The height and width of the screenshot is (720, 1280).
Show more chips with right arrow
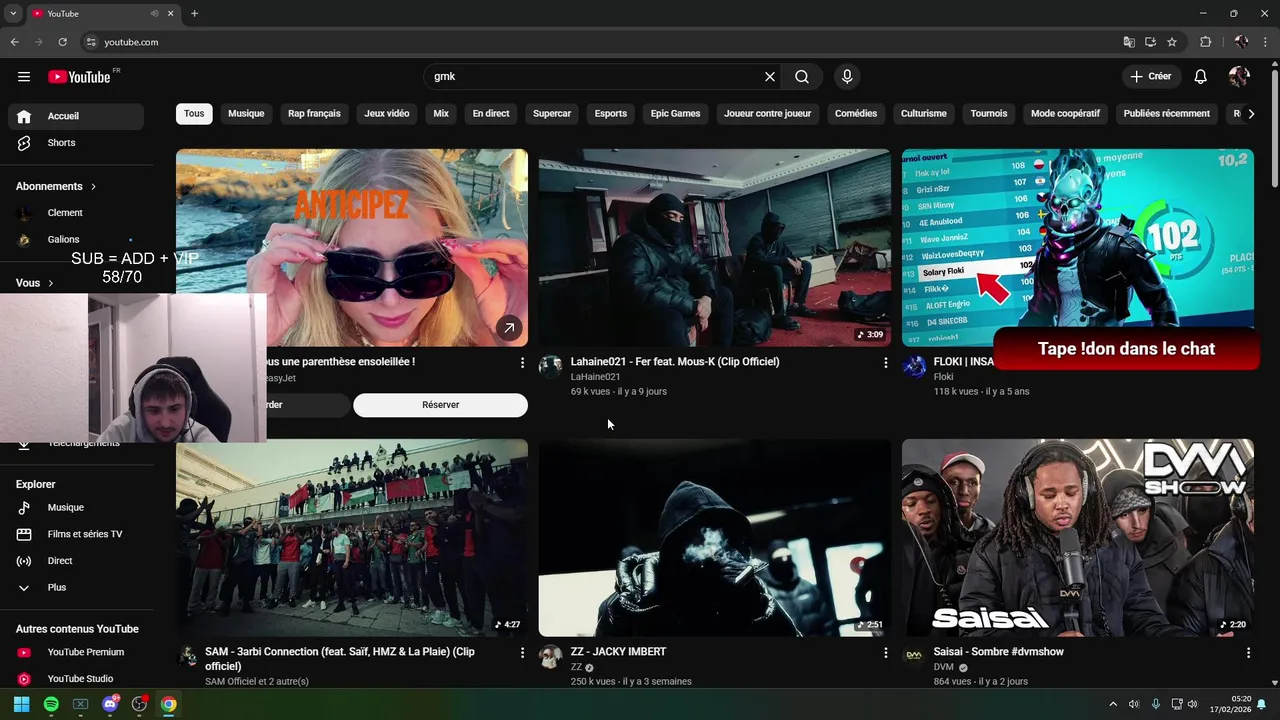tap(1251, 114)
